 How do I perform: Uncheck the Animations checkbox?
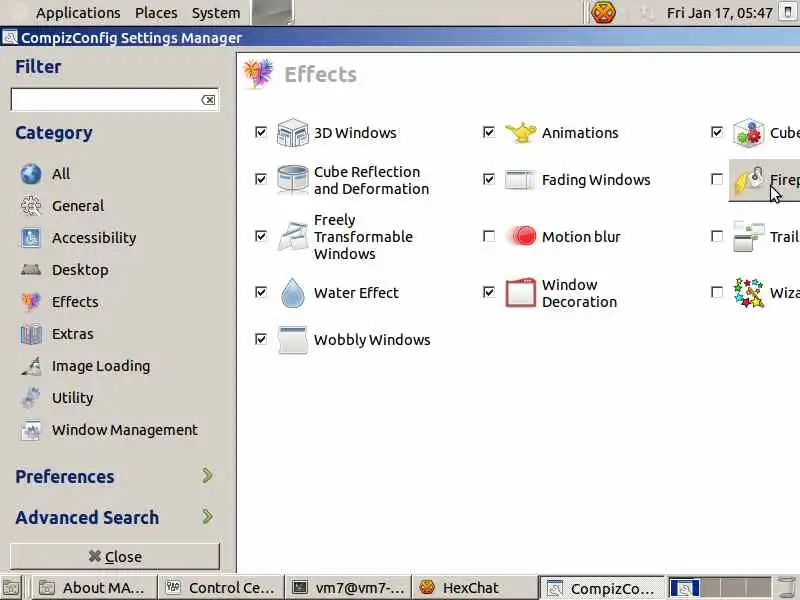[x=489, y=133]
